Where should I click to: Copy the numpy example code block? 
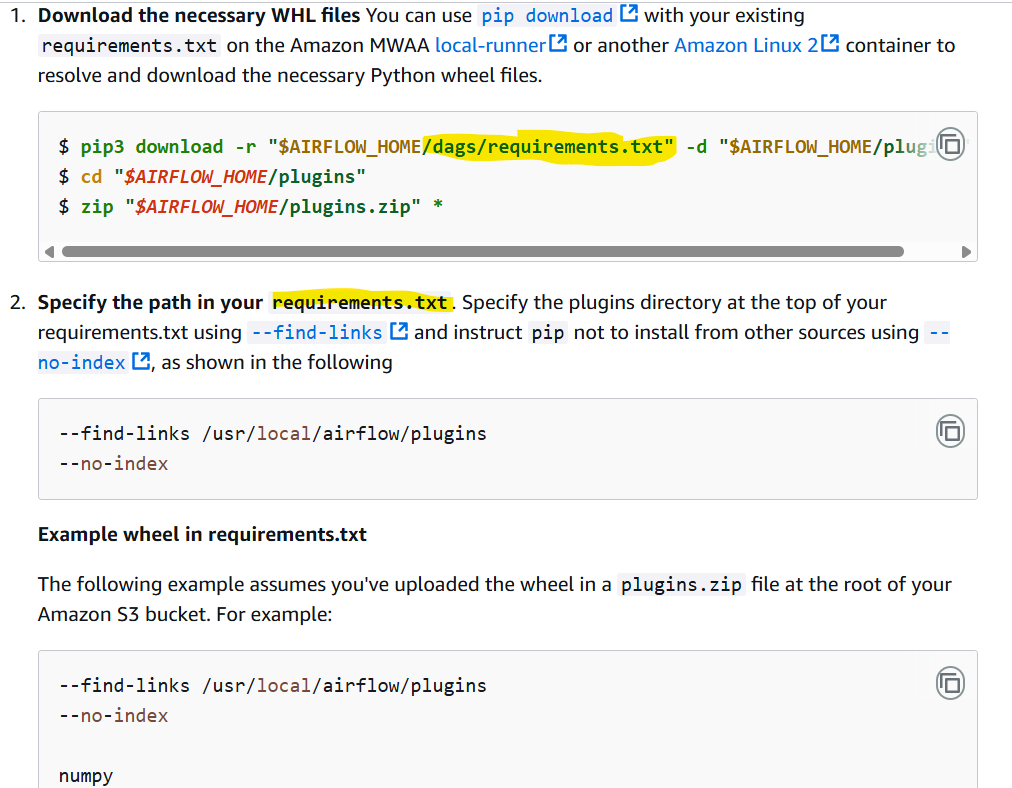(x=950, y=683)
